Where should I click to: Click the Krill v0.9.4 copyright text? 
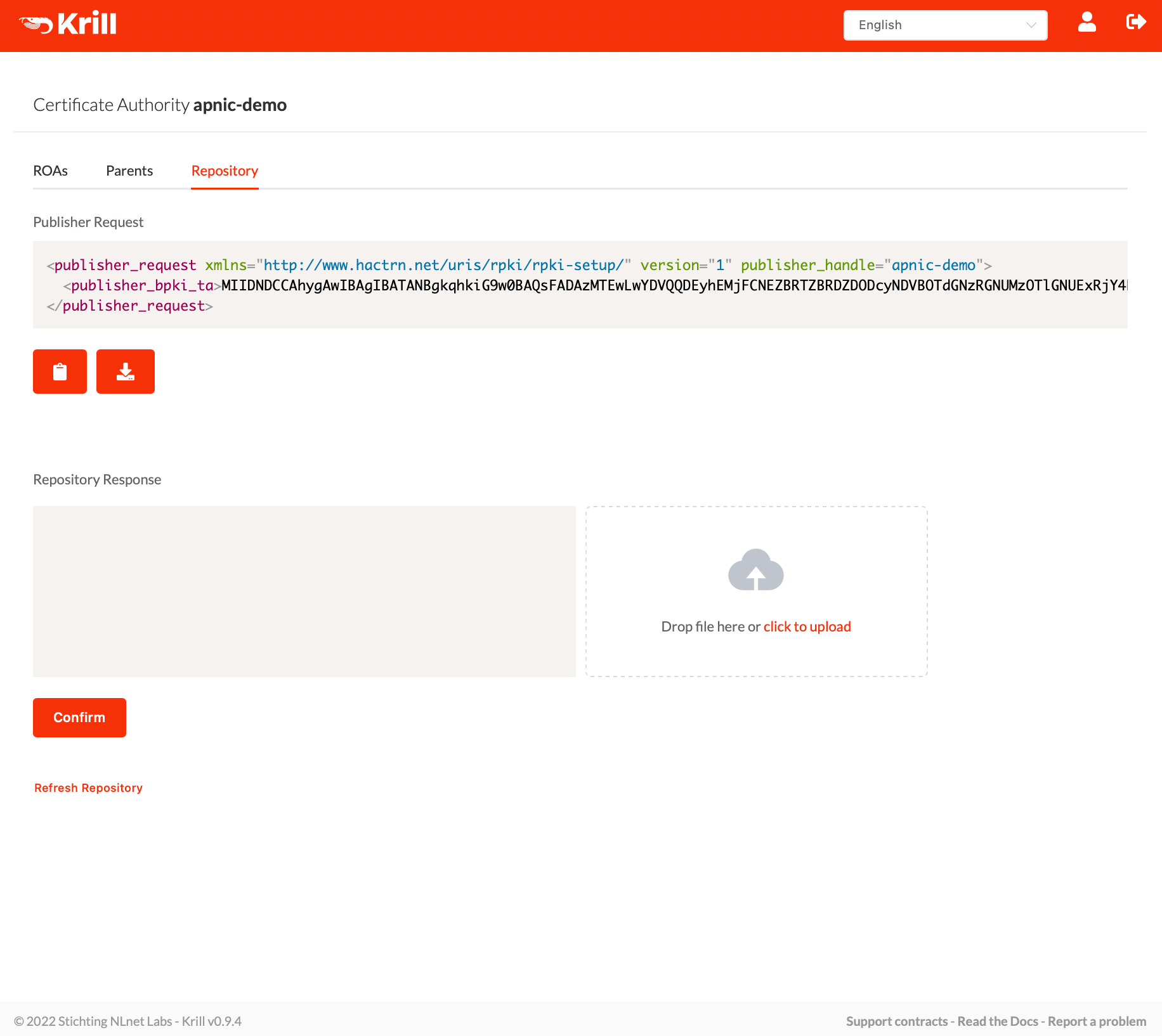pyautogui.click(x=127, y=1021)
